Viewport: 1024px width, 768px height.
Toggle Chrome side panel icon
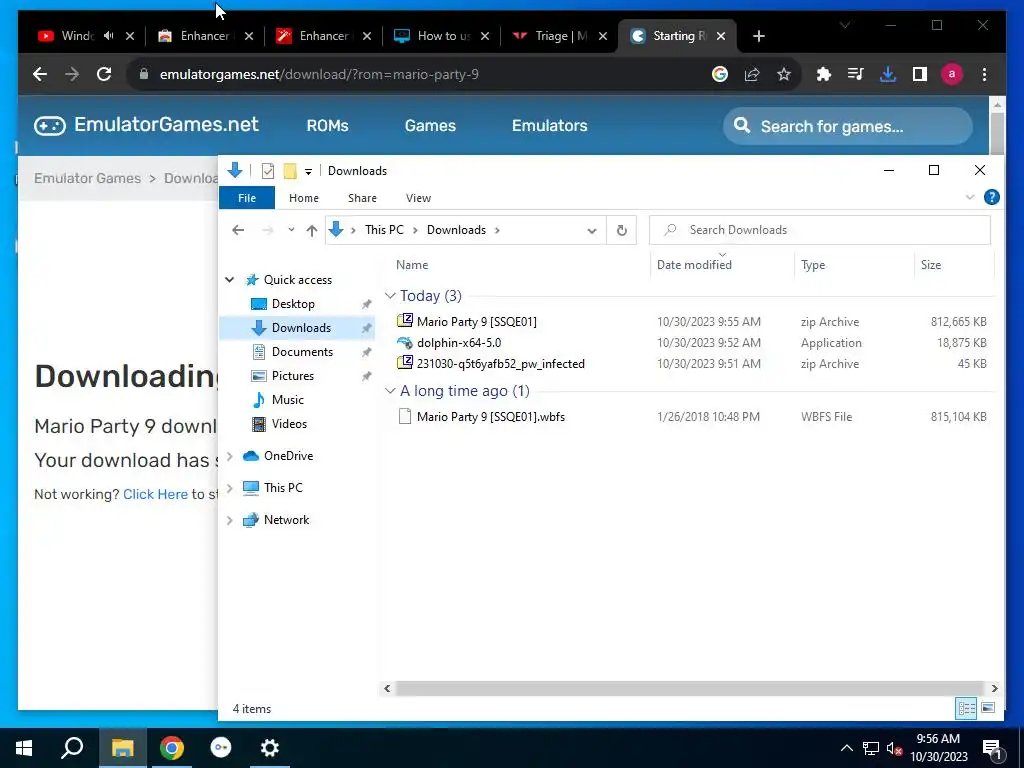pos(920,74)
